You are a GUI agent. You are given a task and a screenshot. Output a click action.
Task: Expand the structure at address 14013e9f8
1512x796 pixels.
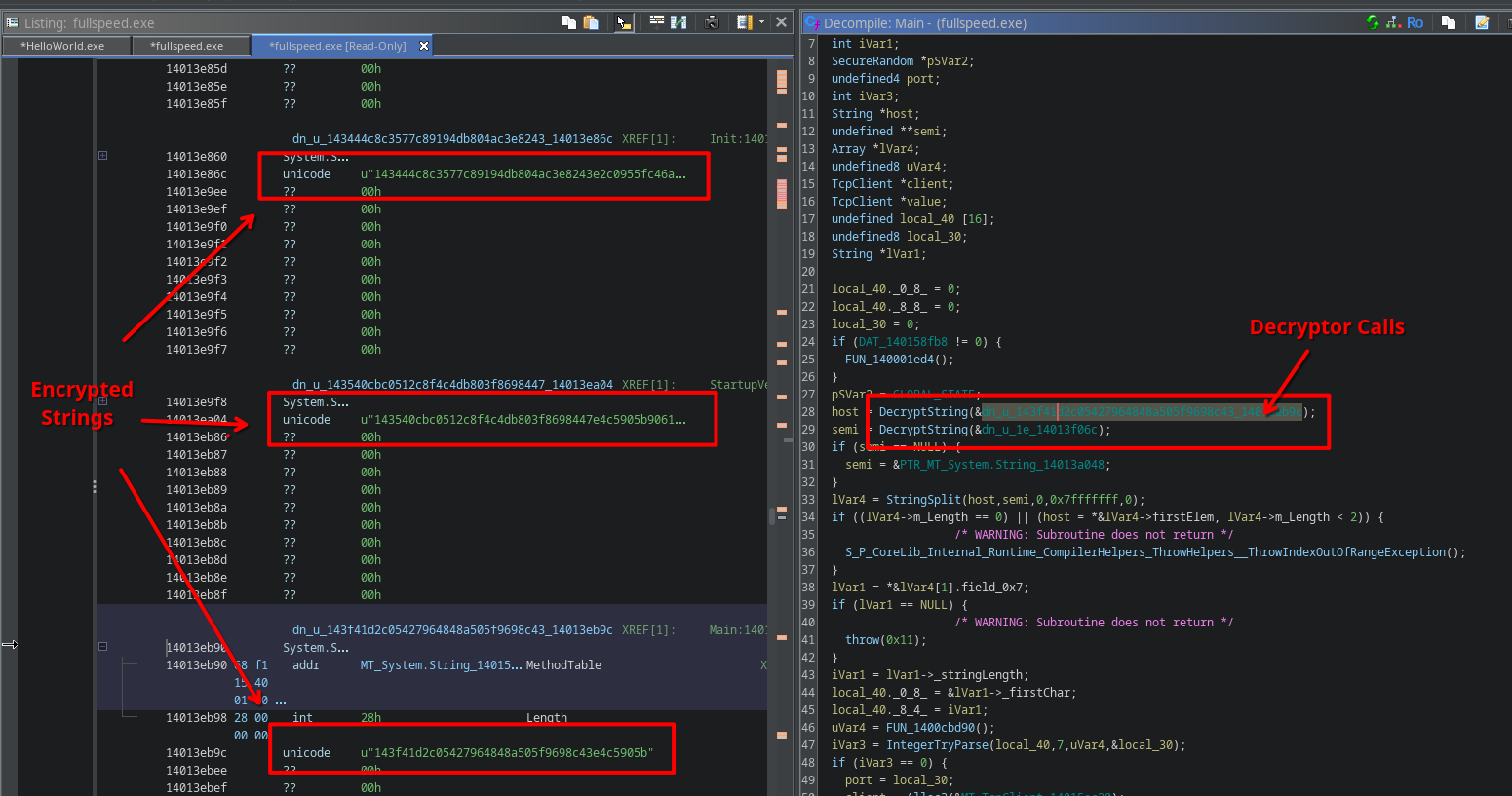point(102,401)
